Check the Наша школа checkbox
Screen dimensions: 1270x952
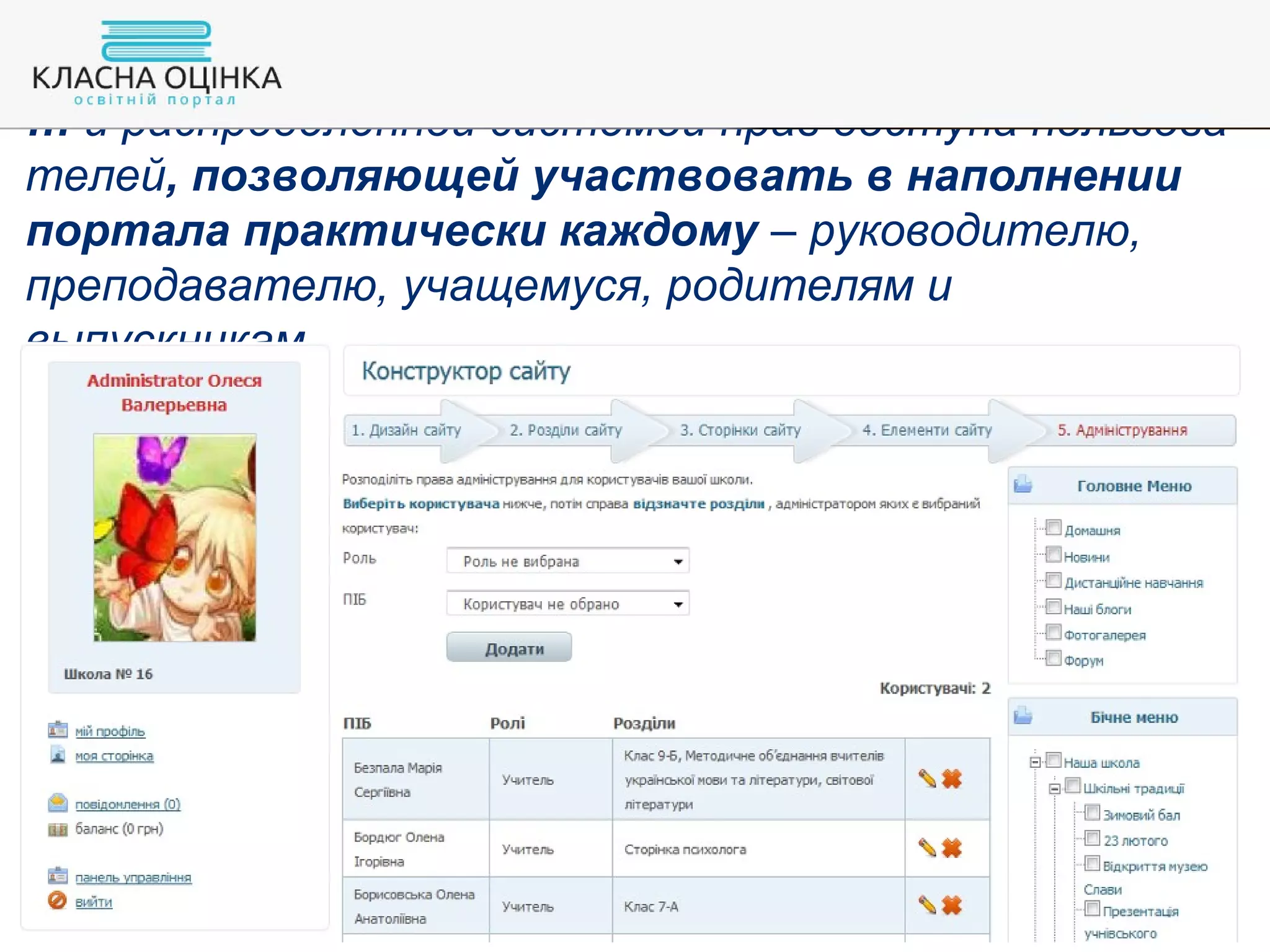1054,760
